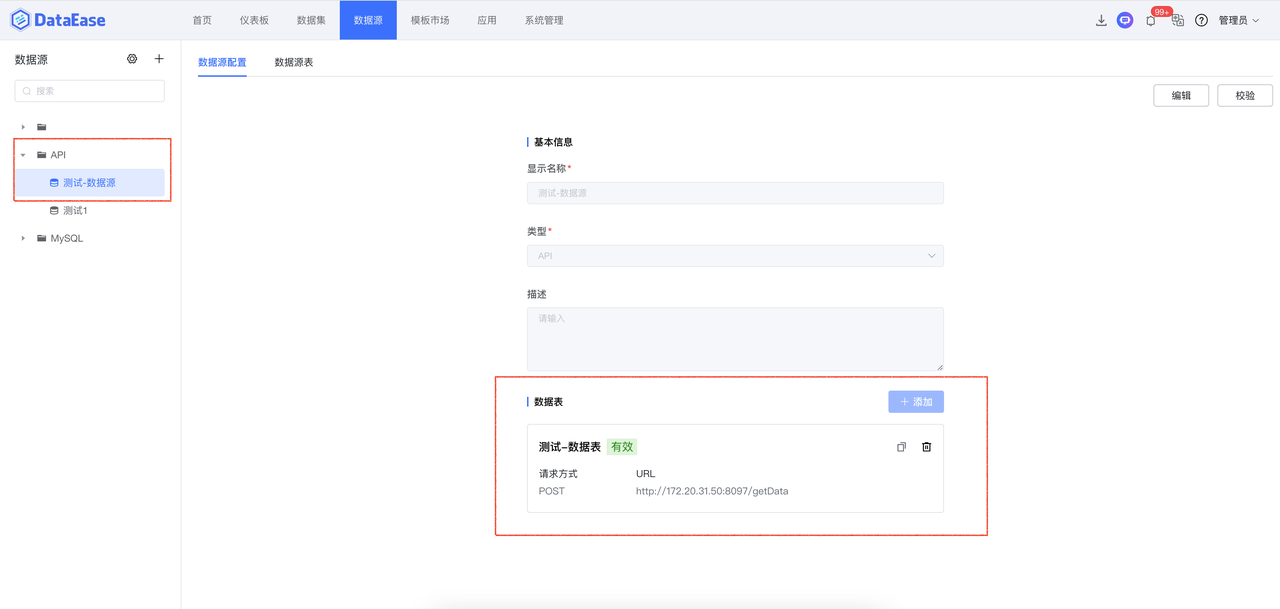Delete the 测试-数据表 data table
This screenshot has width=1280, height=609.
[x=926, y=446]
